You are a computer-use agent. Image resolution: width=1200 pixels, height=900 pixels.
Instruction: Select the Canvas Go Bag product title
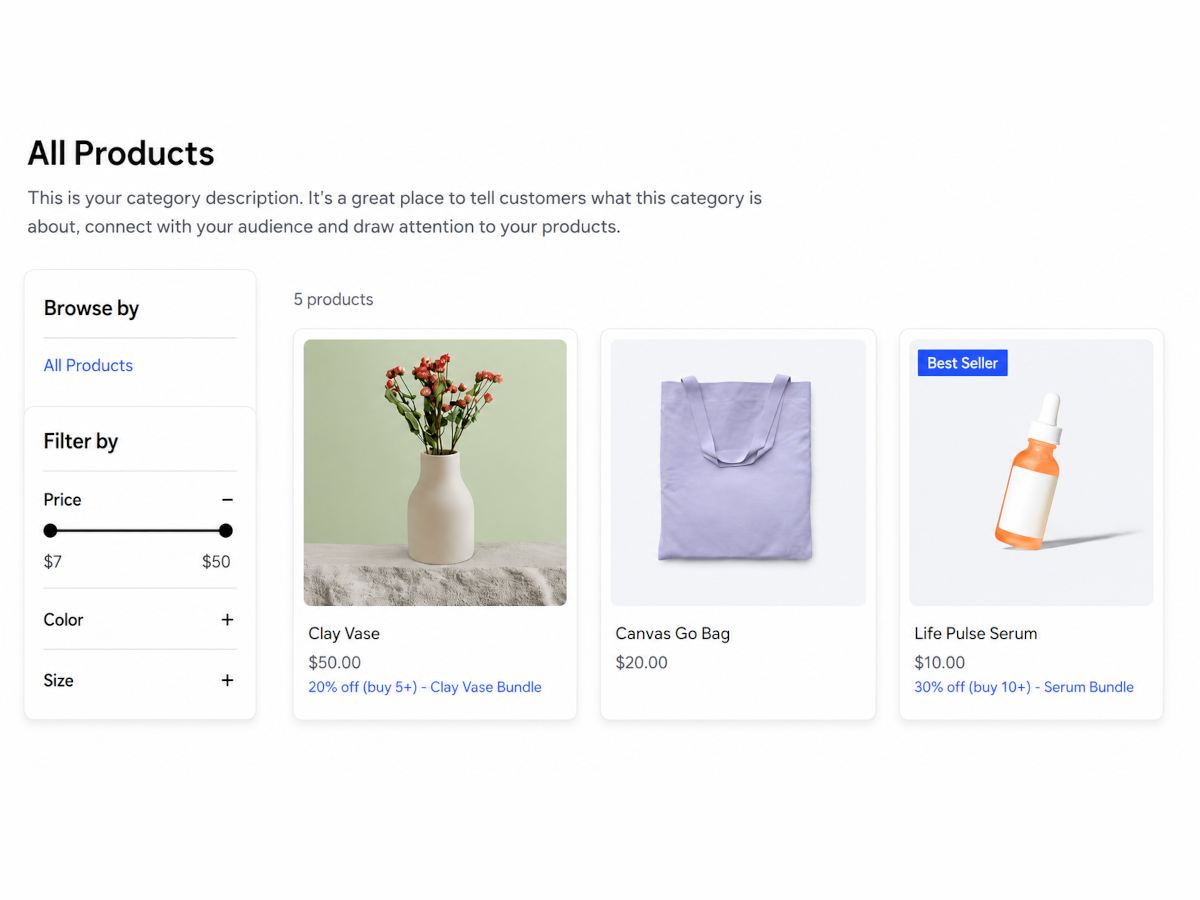click(x=673, y=633)
